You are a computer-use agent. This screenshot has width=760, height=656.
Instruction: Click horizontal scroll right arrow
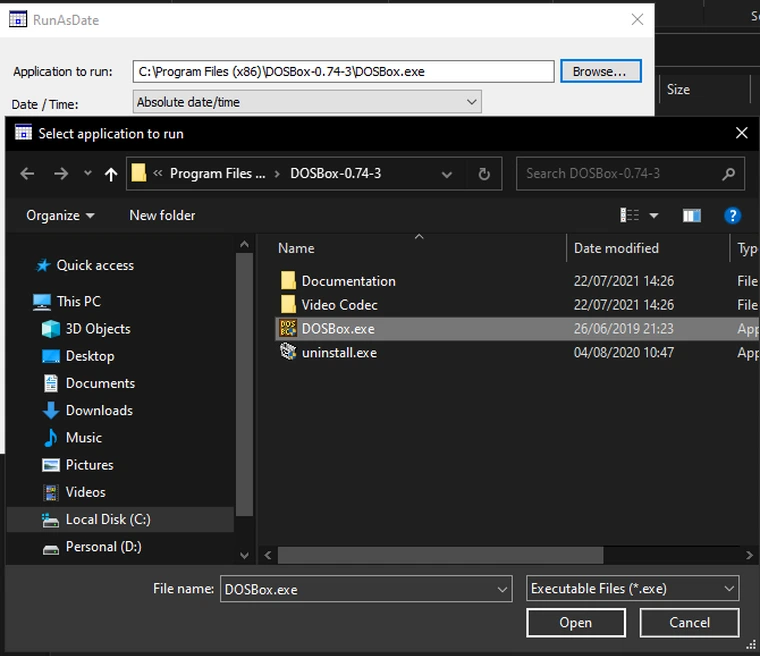[749, 555]
